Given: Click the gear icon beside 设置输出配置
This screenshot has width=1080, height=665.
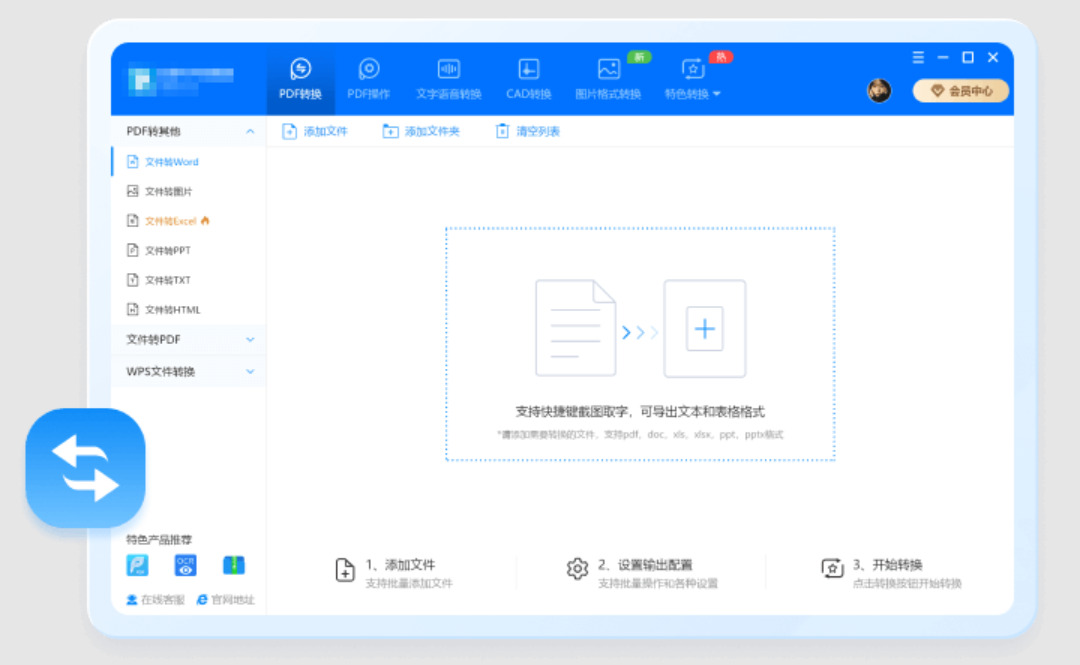Looking at the screenshot, I should [577, 569].
